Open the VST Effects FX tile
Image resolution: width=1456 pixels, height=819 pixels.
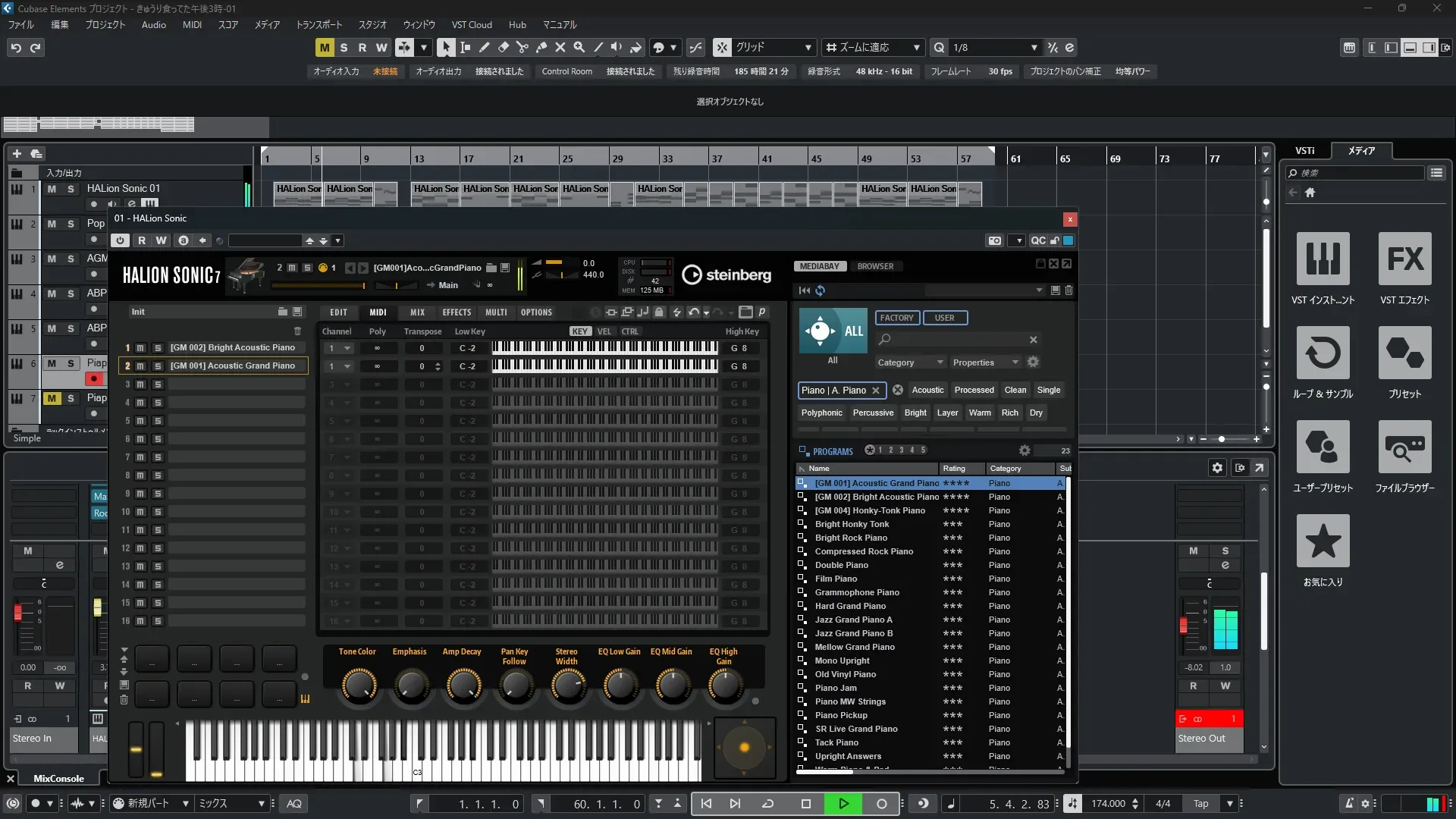coord(1404,259)
